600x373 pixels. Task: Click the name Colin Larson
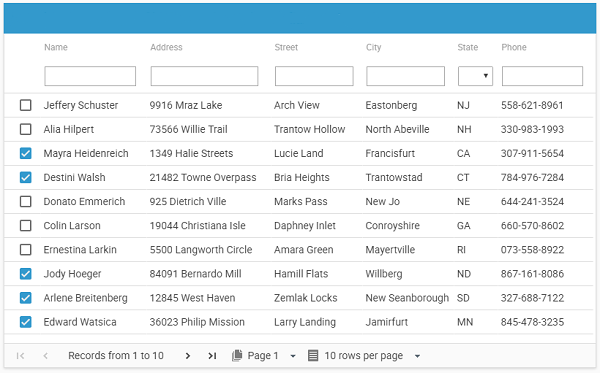coord(72,226)
